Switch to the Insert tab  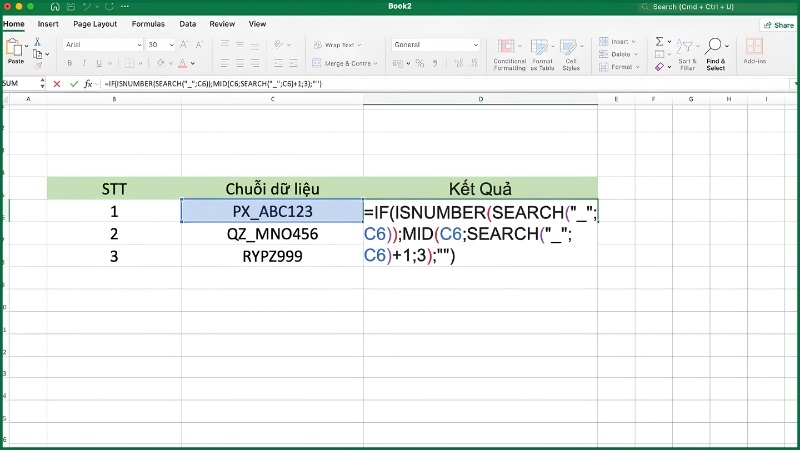(x=48, y=24)
